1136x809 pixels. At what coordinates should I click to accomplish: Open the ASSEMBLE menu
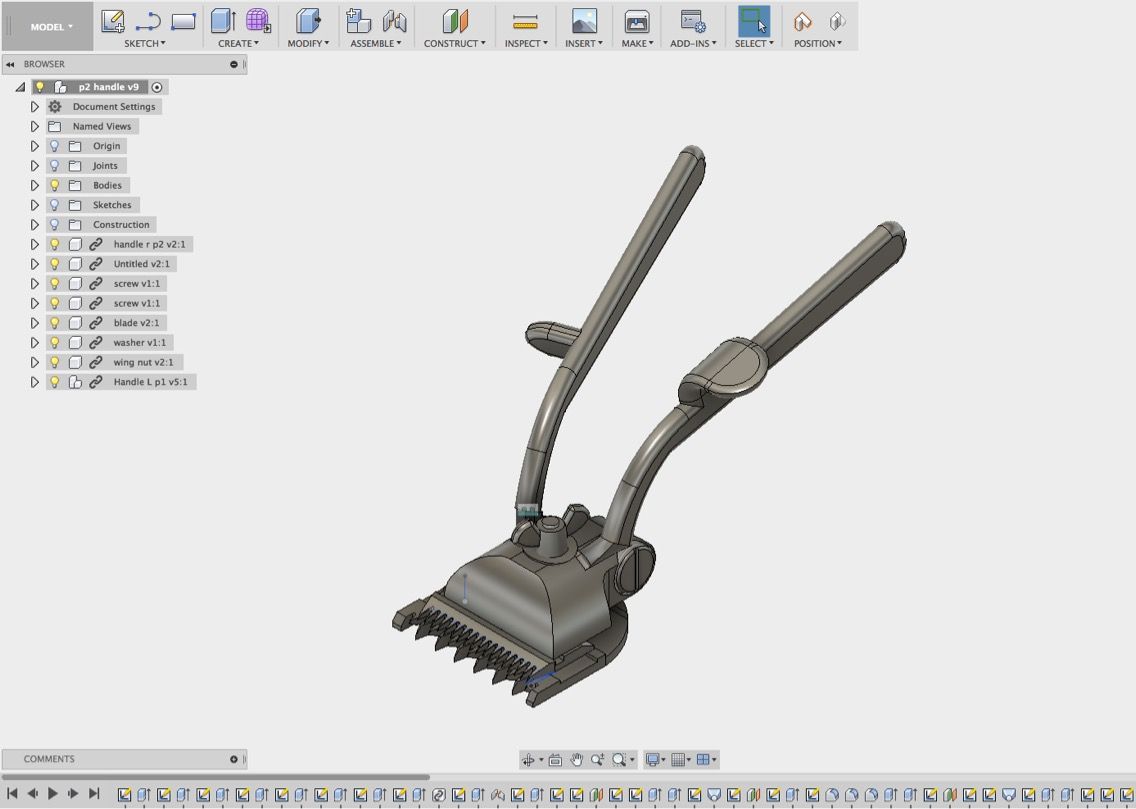tap(375, 43)
